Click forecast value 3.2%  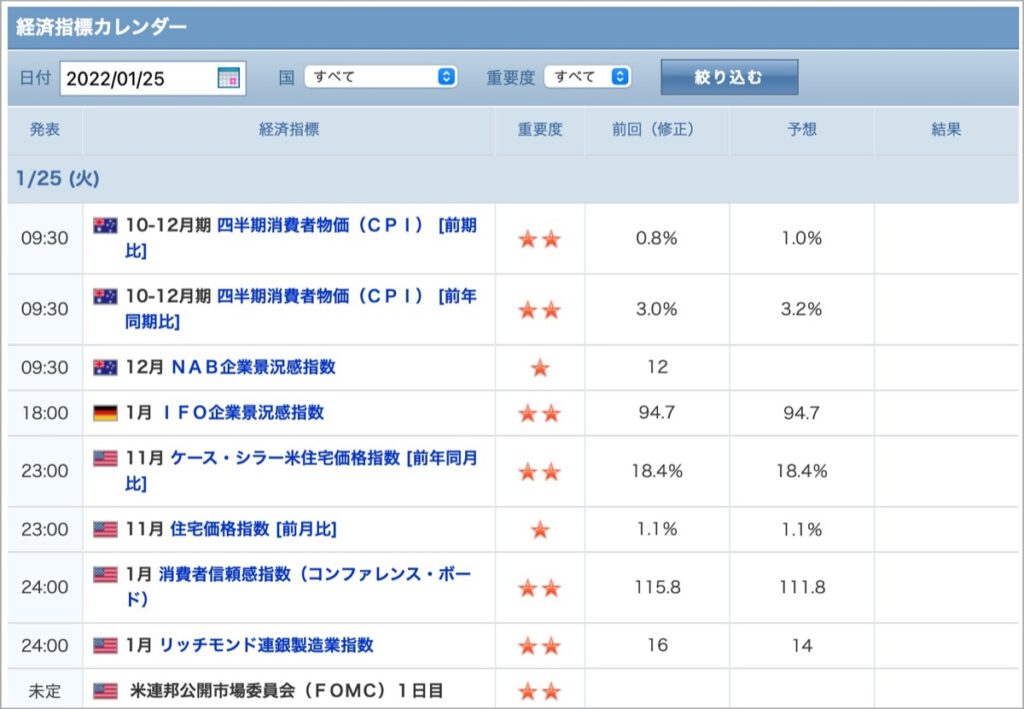coord(802,309)
